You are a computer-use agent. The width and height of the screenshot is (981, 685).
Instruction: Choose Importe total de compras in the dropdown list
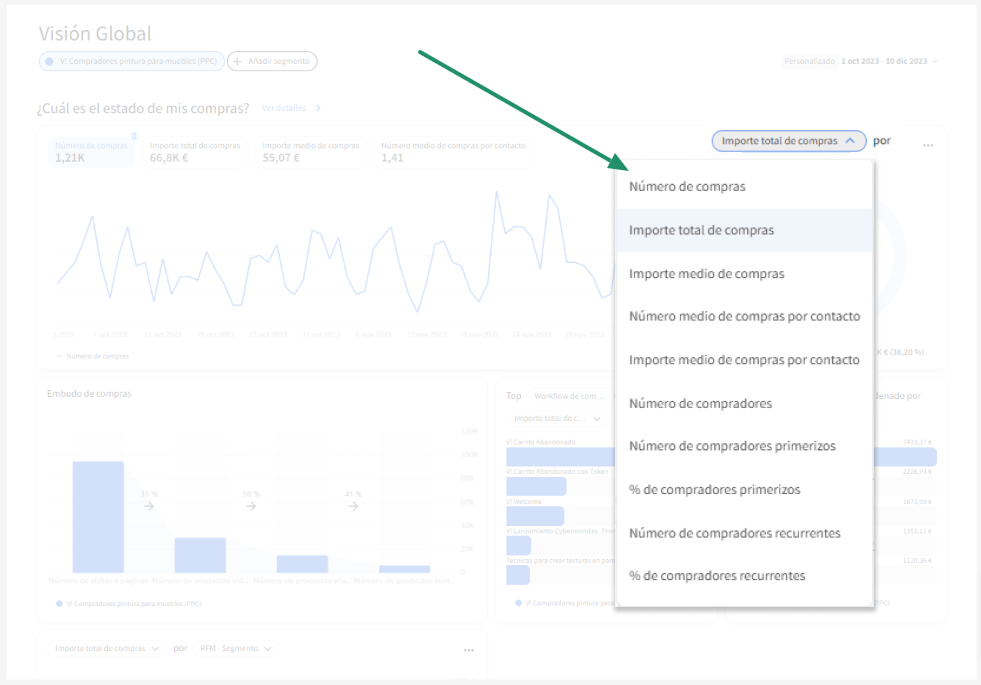tap(745, 230)
